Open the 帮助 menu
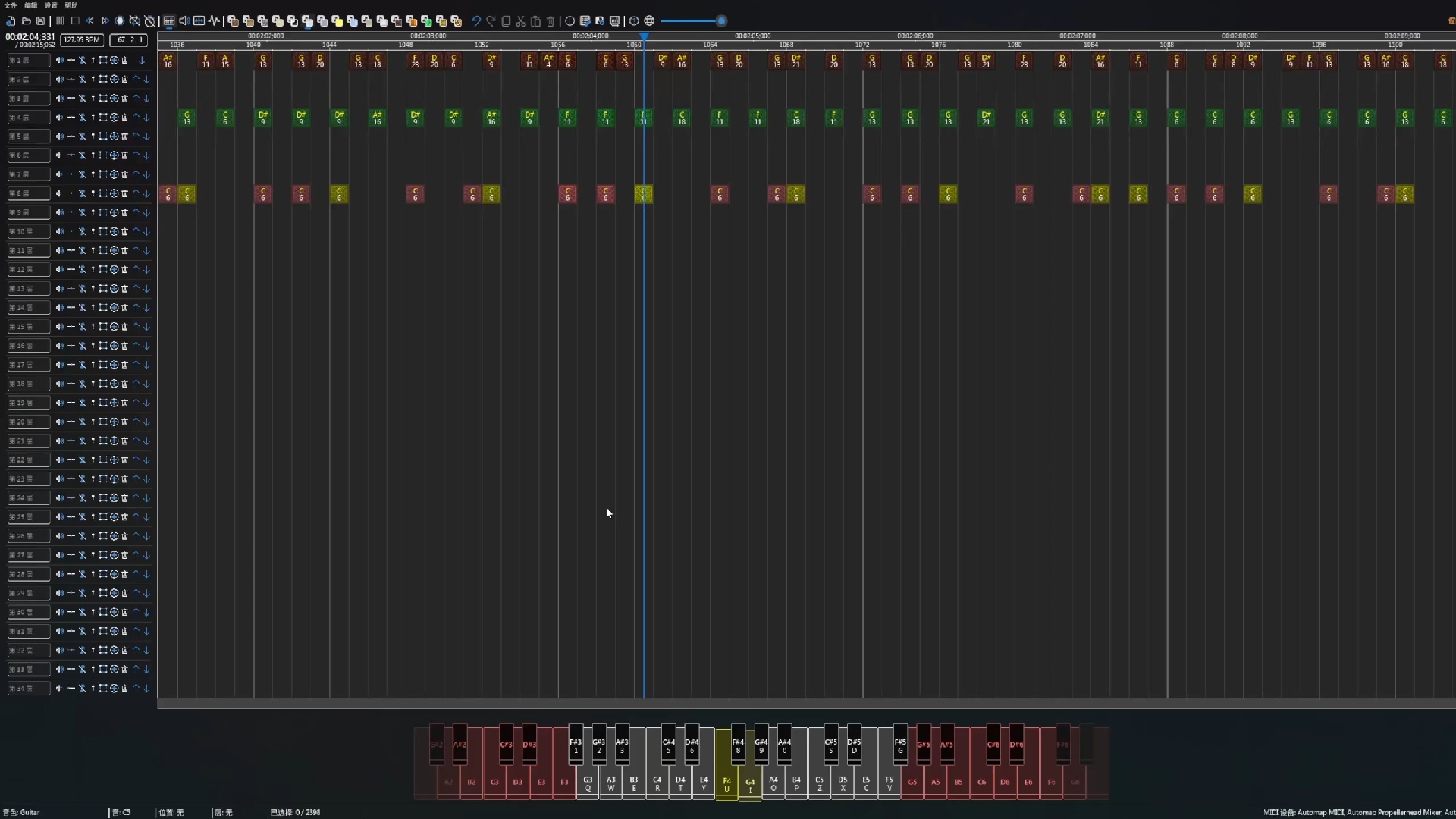 pyautogui.click(x=71, y=5)
